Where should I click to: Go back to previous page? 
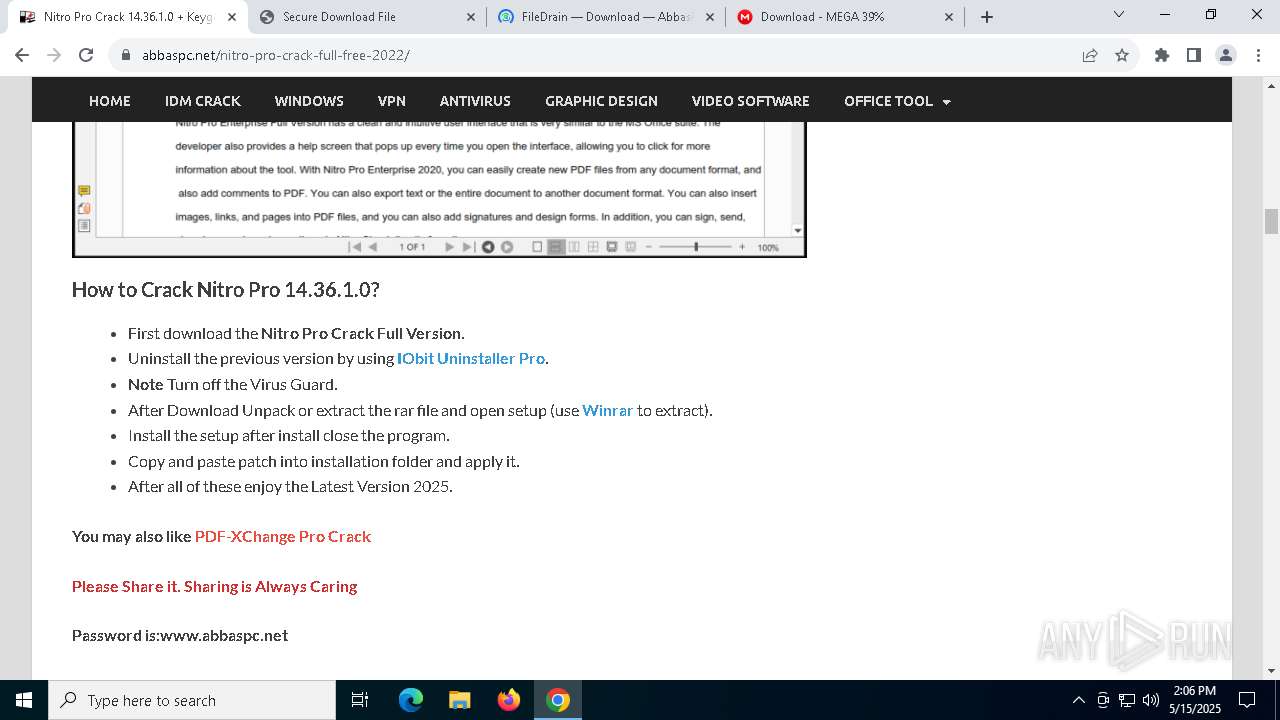[22, 55]
